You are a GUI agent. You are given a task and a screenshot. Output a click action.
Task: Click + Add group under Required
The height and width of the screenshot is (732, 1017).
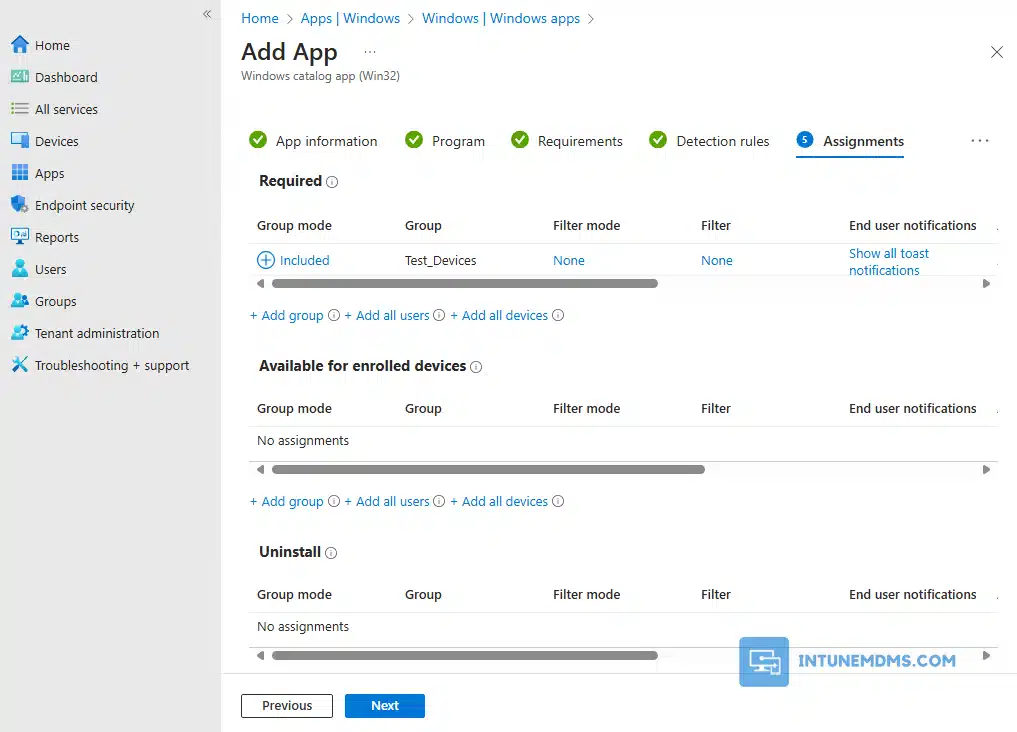pos(287,315)
